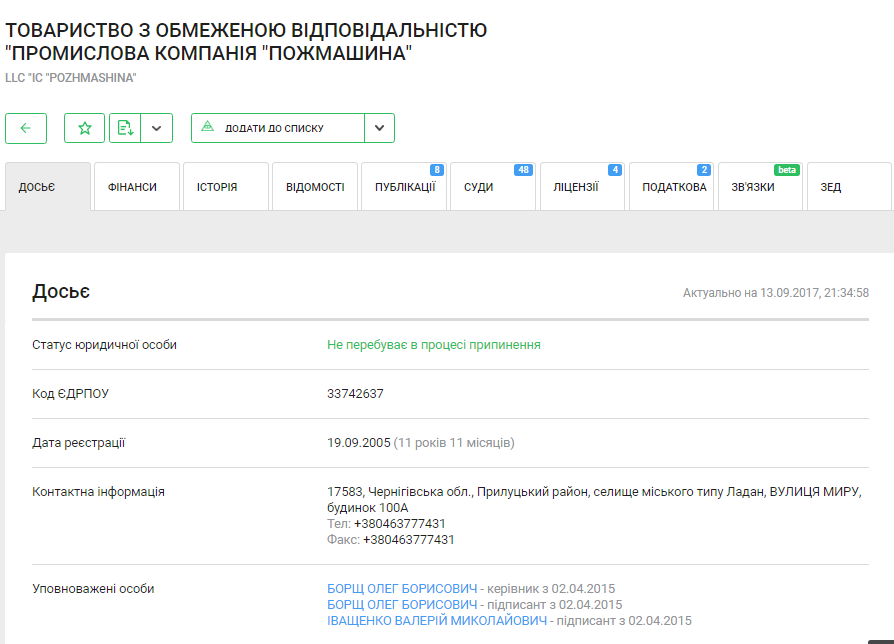
Task: Click the back arrow button
Action: [26, 128]
